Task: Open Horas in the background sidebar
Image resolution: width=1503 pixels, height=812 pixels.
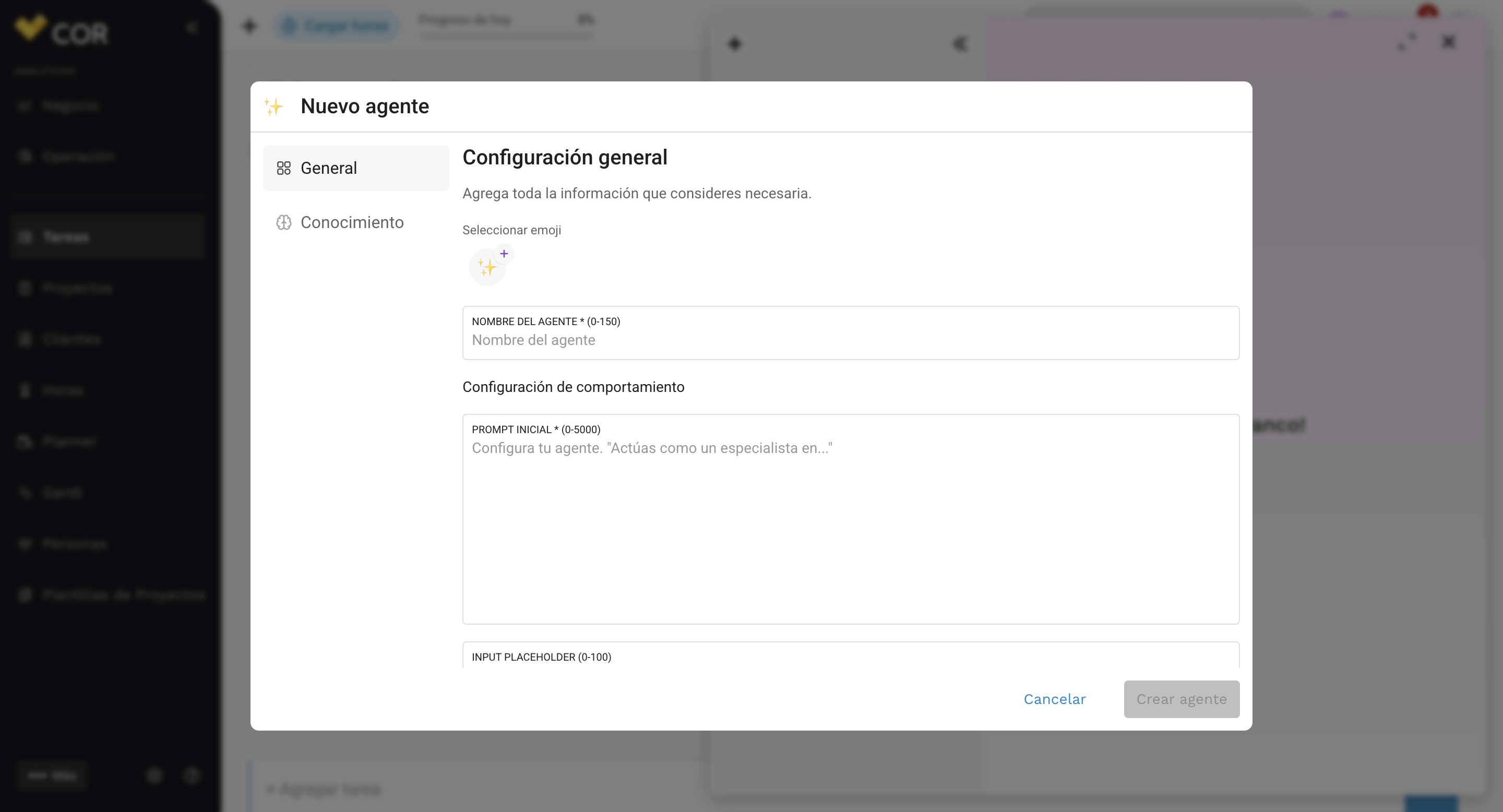Action: coord(109,390)
